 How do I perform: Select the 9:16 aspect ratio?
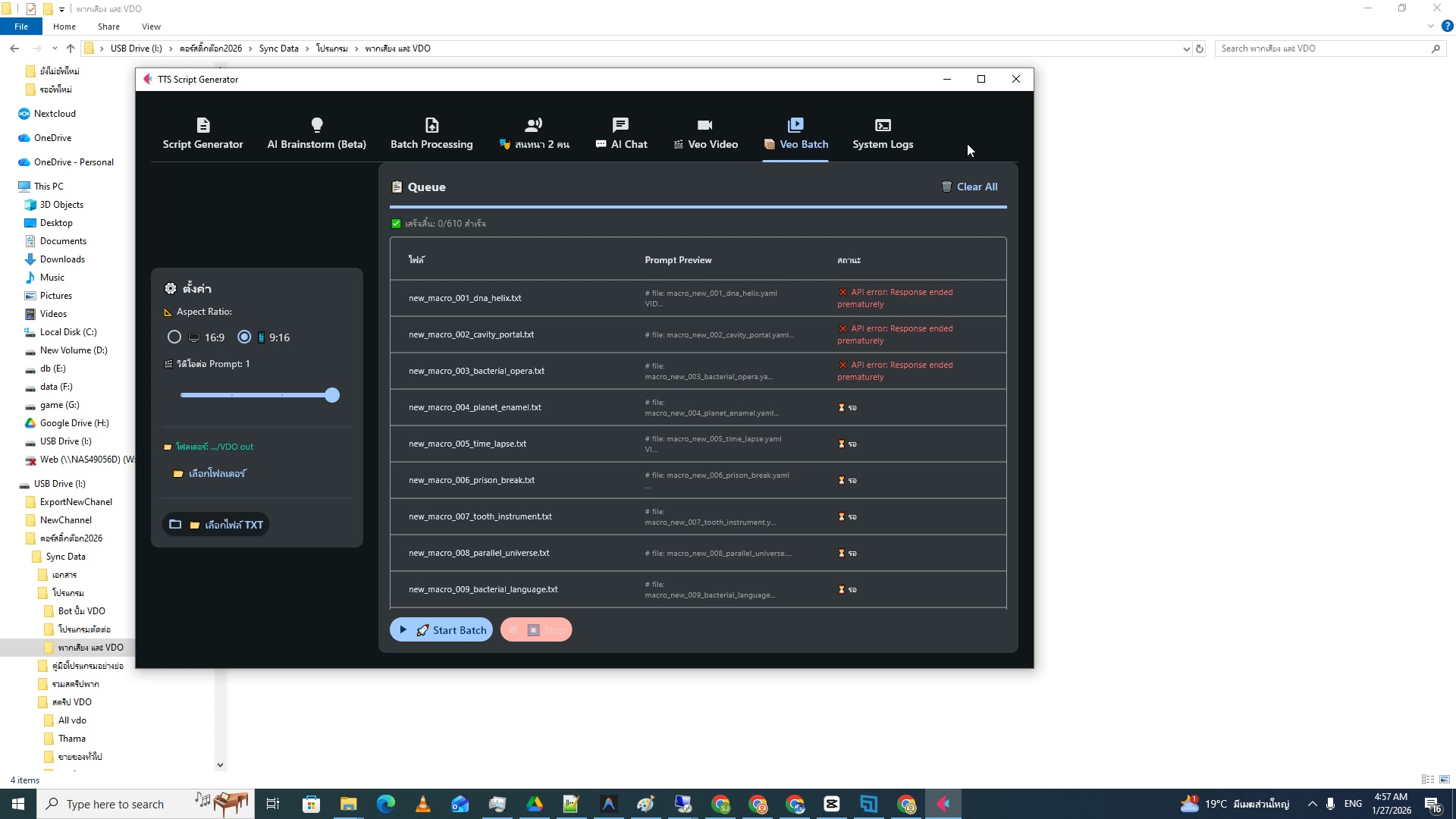click(244, 337)
